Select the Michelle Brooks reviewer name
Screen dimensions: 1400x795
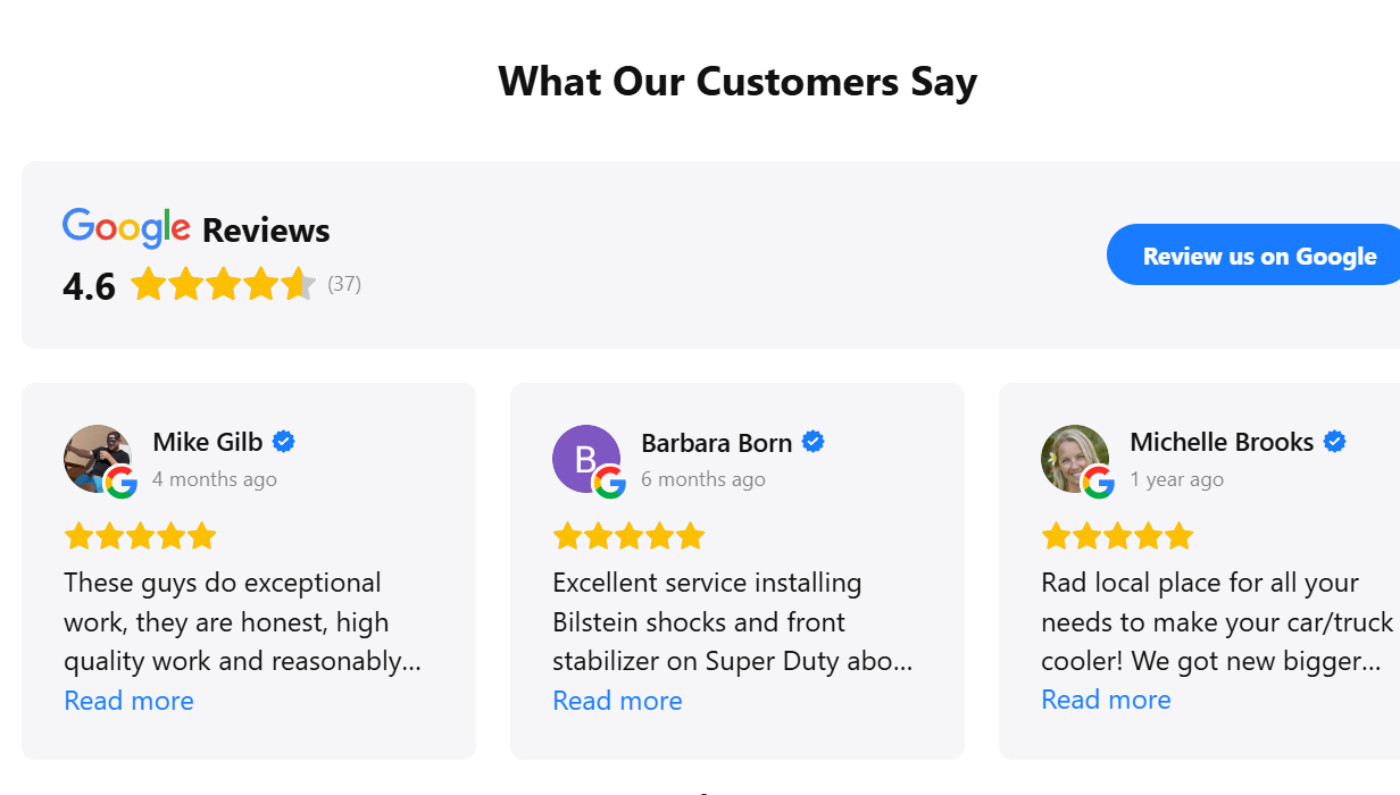[1222, 442]
